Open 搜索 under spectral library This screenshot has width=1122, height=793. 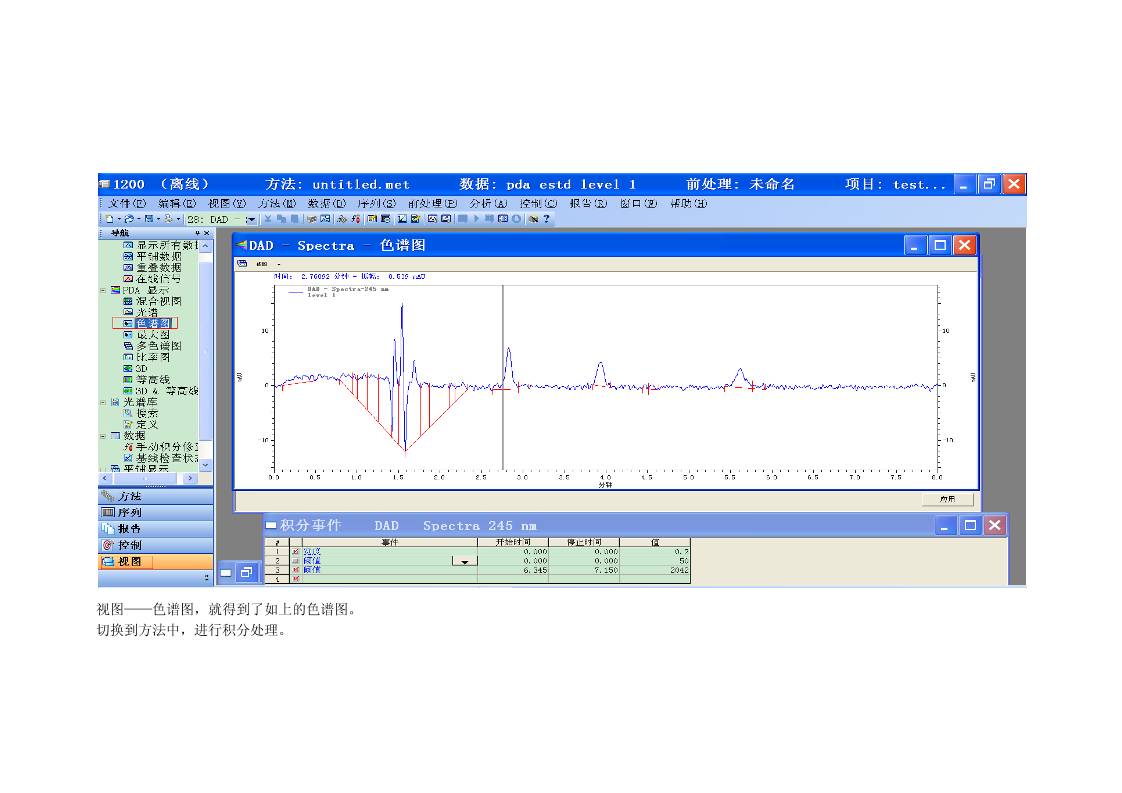[146, 413]
